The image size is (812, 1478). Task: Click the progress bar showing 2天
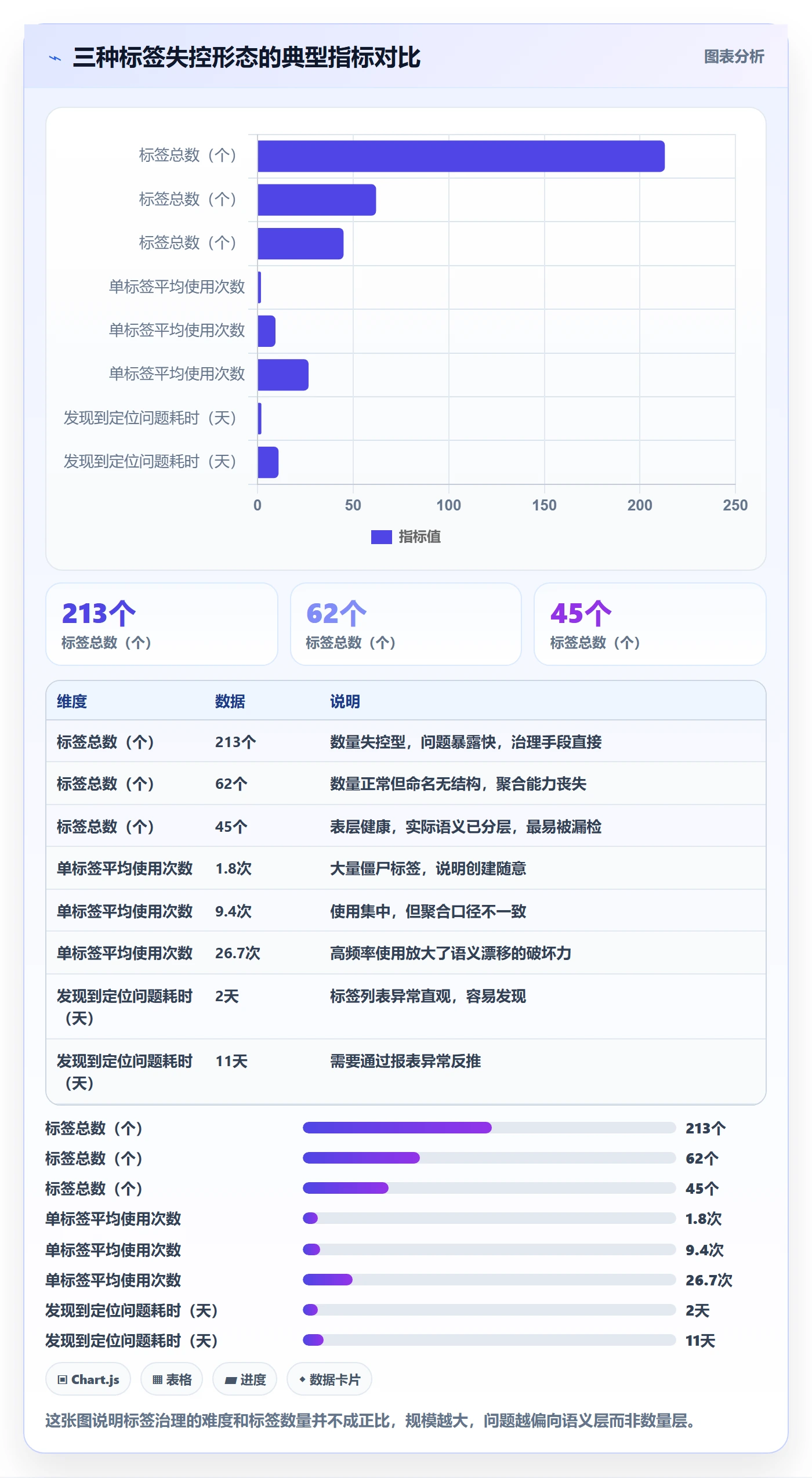[x=490, y=1310]
